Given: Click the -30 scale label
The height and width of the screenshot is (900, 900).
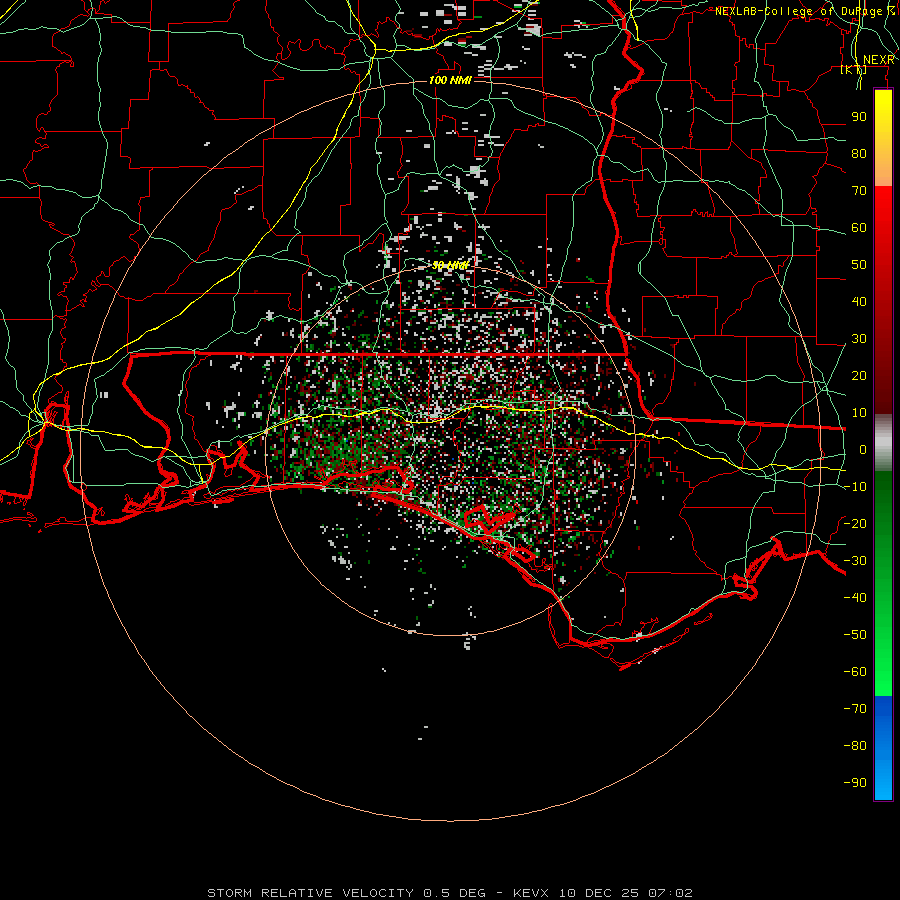Looking at the screenshot, I should point(855,561).
